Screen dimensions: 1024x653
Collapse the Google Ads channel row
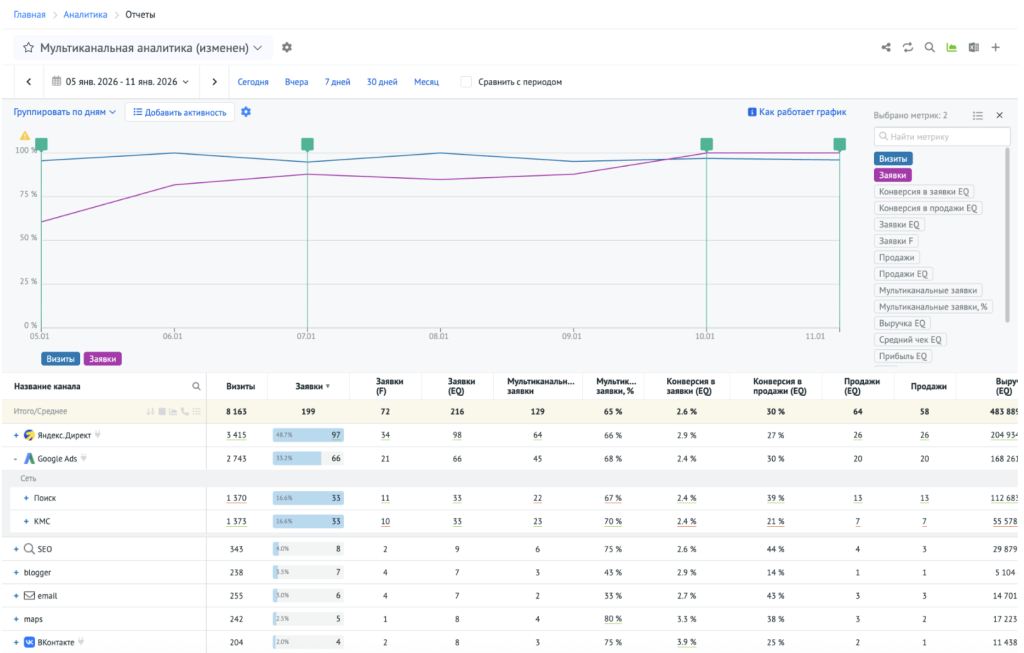coord(16,459)
